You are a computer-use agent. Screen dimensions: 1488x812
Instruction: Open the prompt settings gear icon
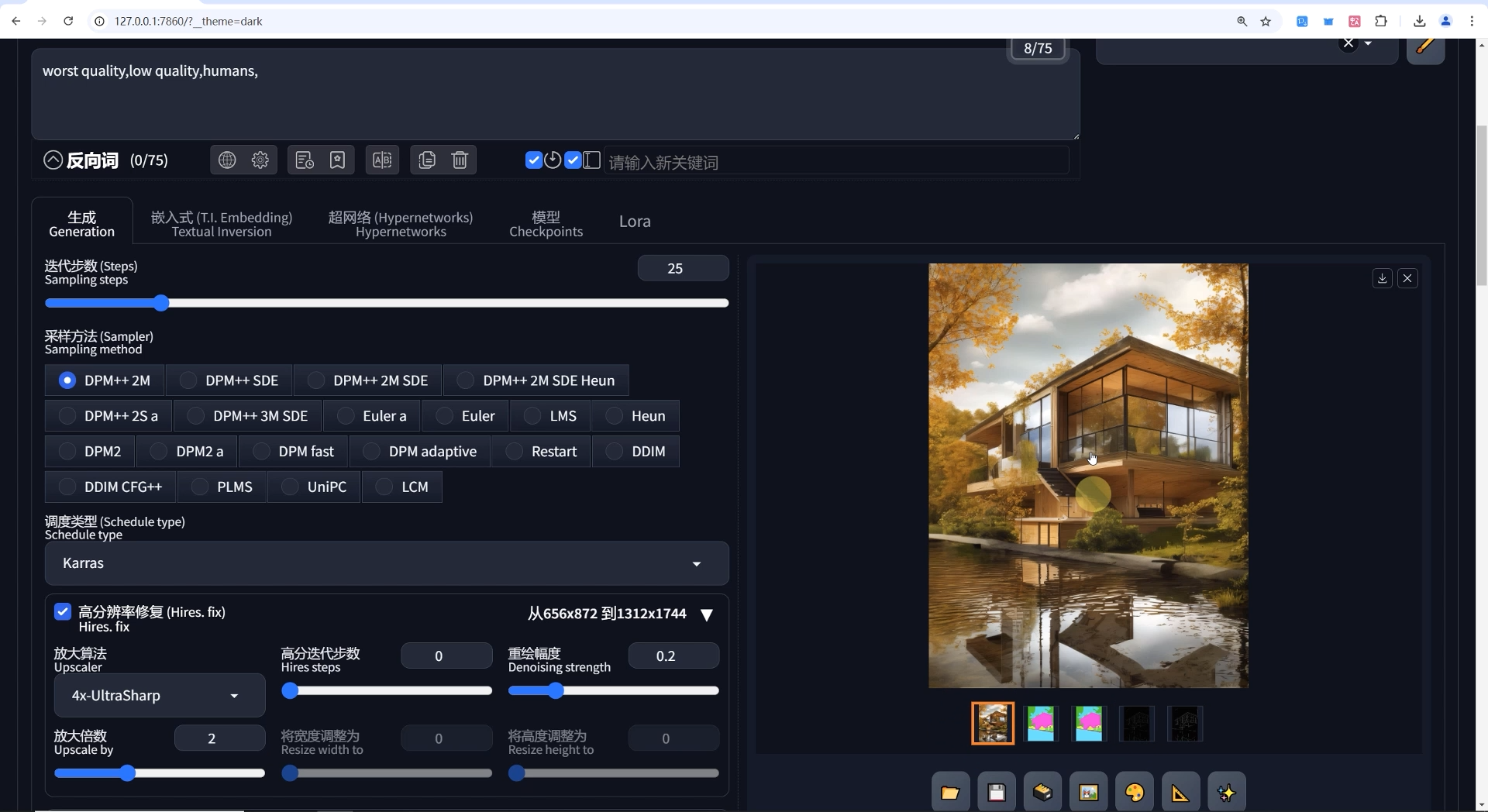[x=260, y=160]
